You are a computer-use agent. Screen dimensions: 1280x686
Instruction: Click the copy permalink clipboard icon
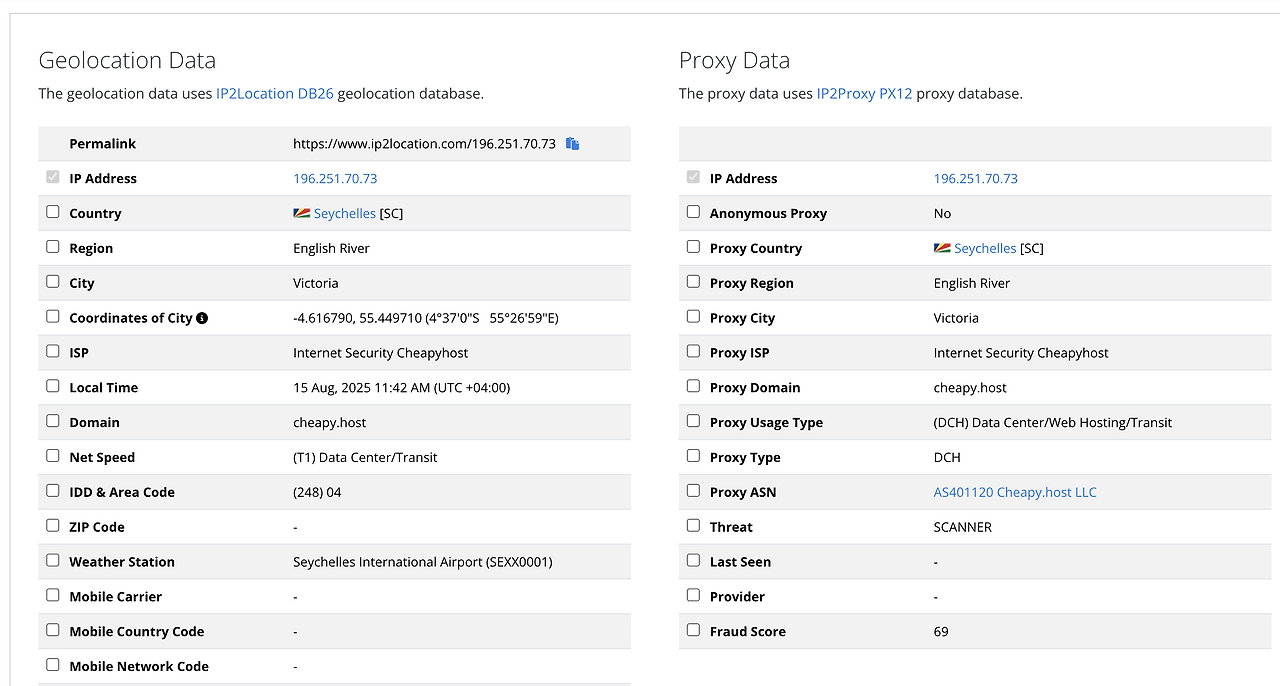pyautogui.click(x=573, y=144)
